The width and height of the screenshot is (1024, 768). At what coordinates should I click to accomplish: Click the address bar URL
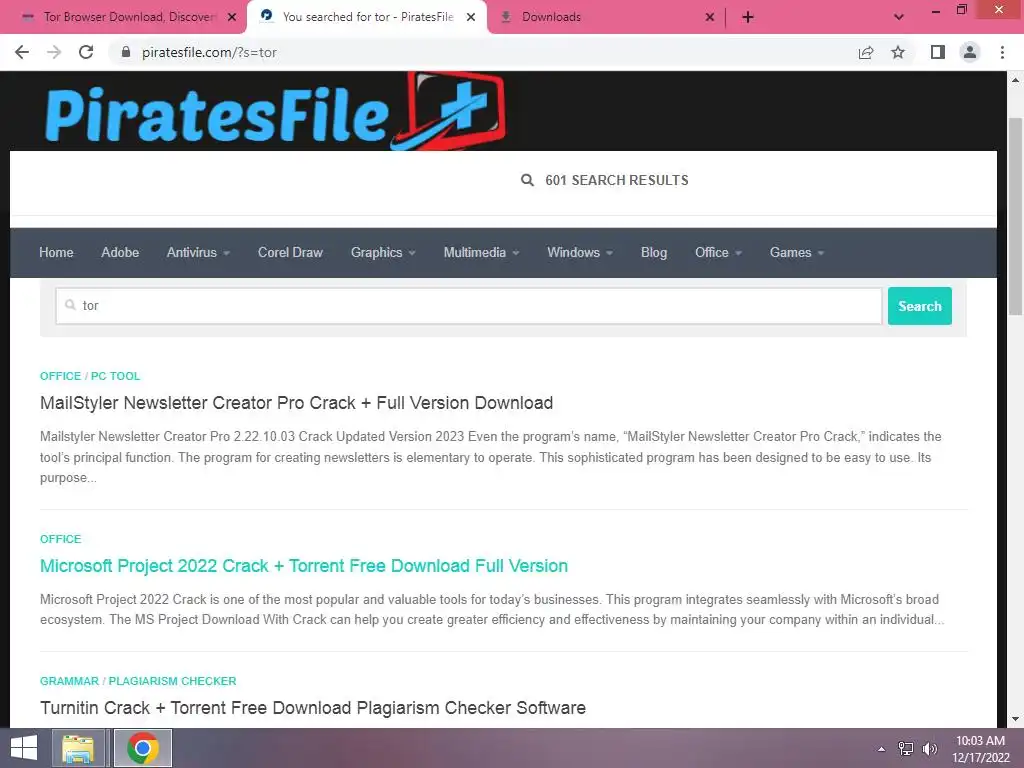tap(209, 52)
